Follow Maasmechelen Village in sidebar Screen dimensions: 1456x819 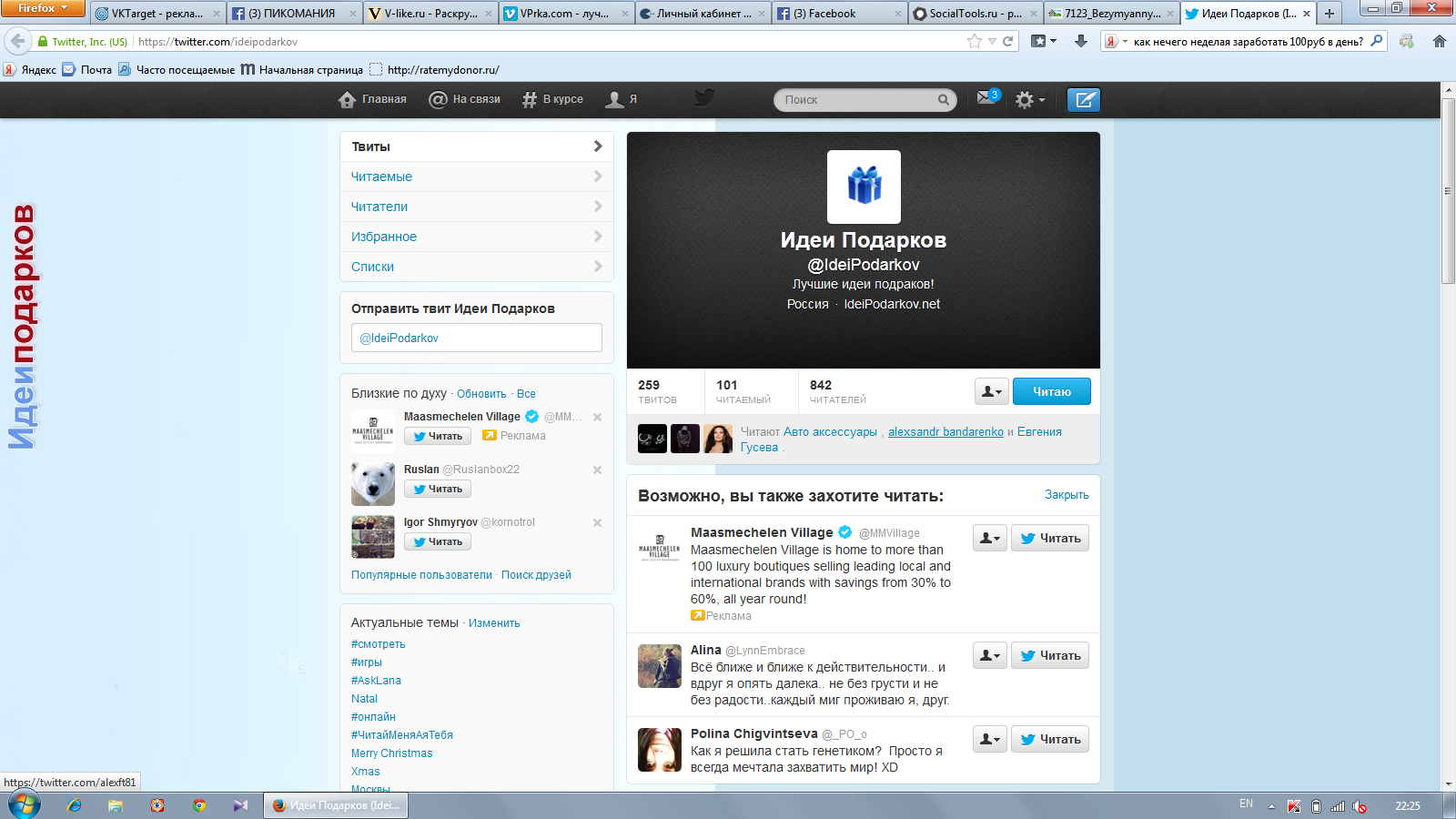(438, 436)
